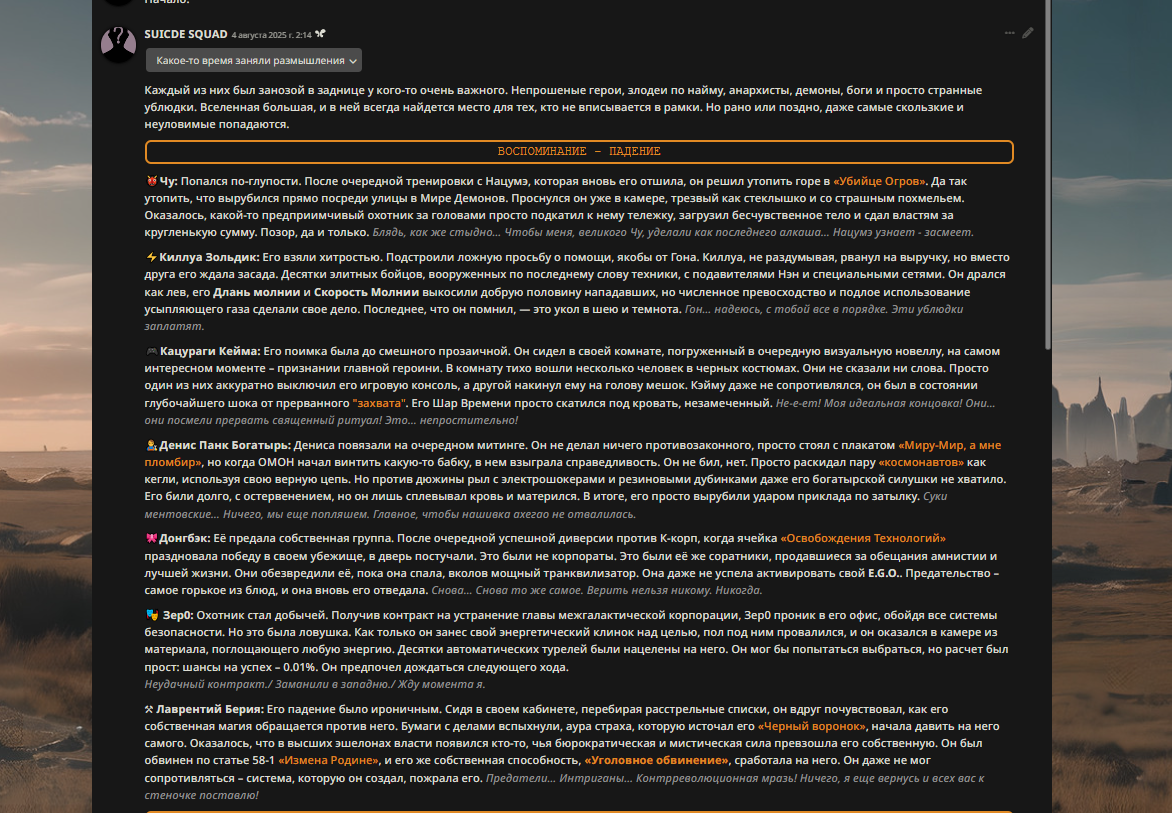Click the italic phrase 'Нацумэ узнает - засмеет.'
Image resolution: width=1172 pixels, height=813 pixels.
[x=903, y=232]
